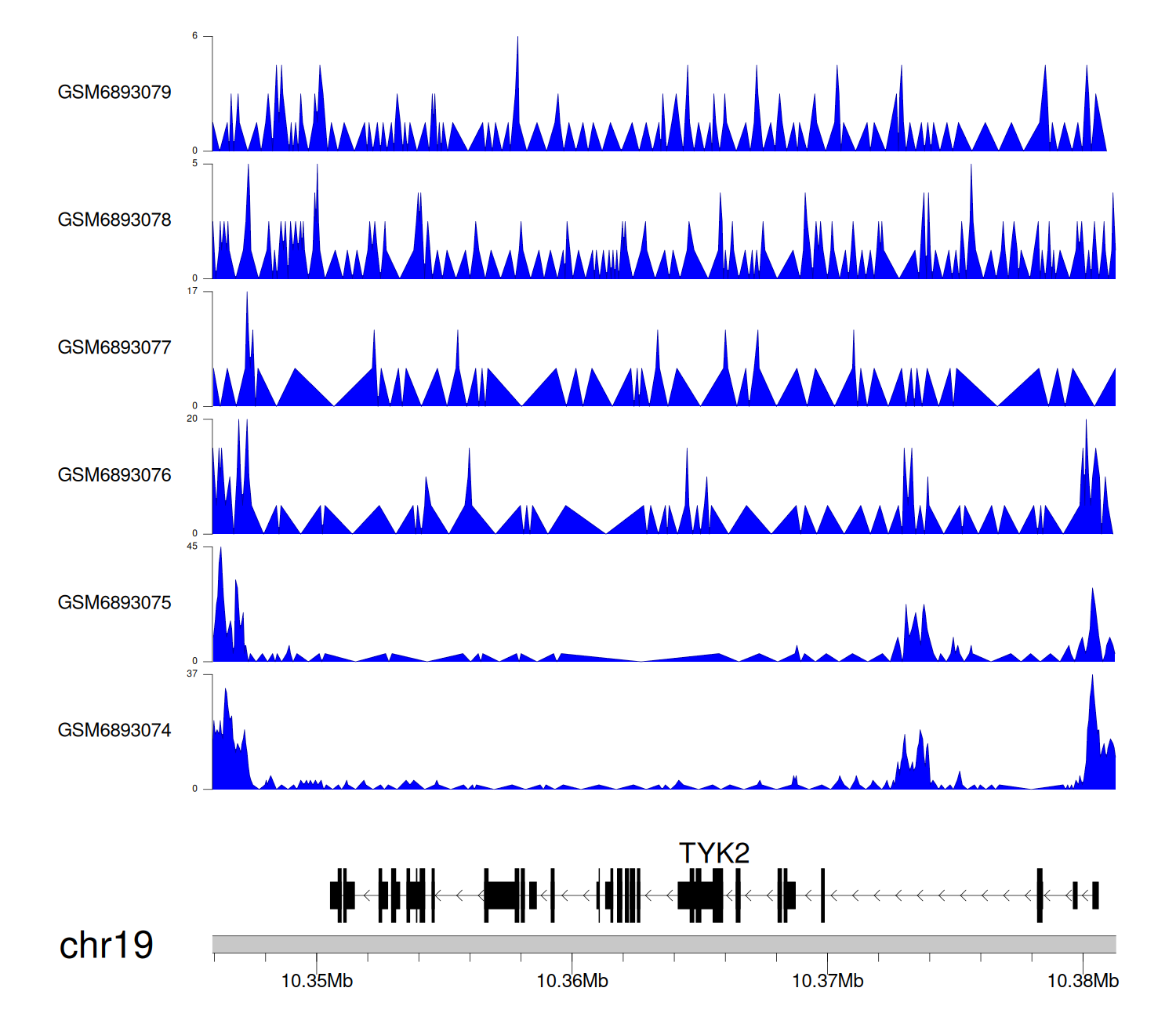This screenshot has width=1176, height=1035.
Task: Click the GSM6893077 track name
Action: pos(114,348)
